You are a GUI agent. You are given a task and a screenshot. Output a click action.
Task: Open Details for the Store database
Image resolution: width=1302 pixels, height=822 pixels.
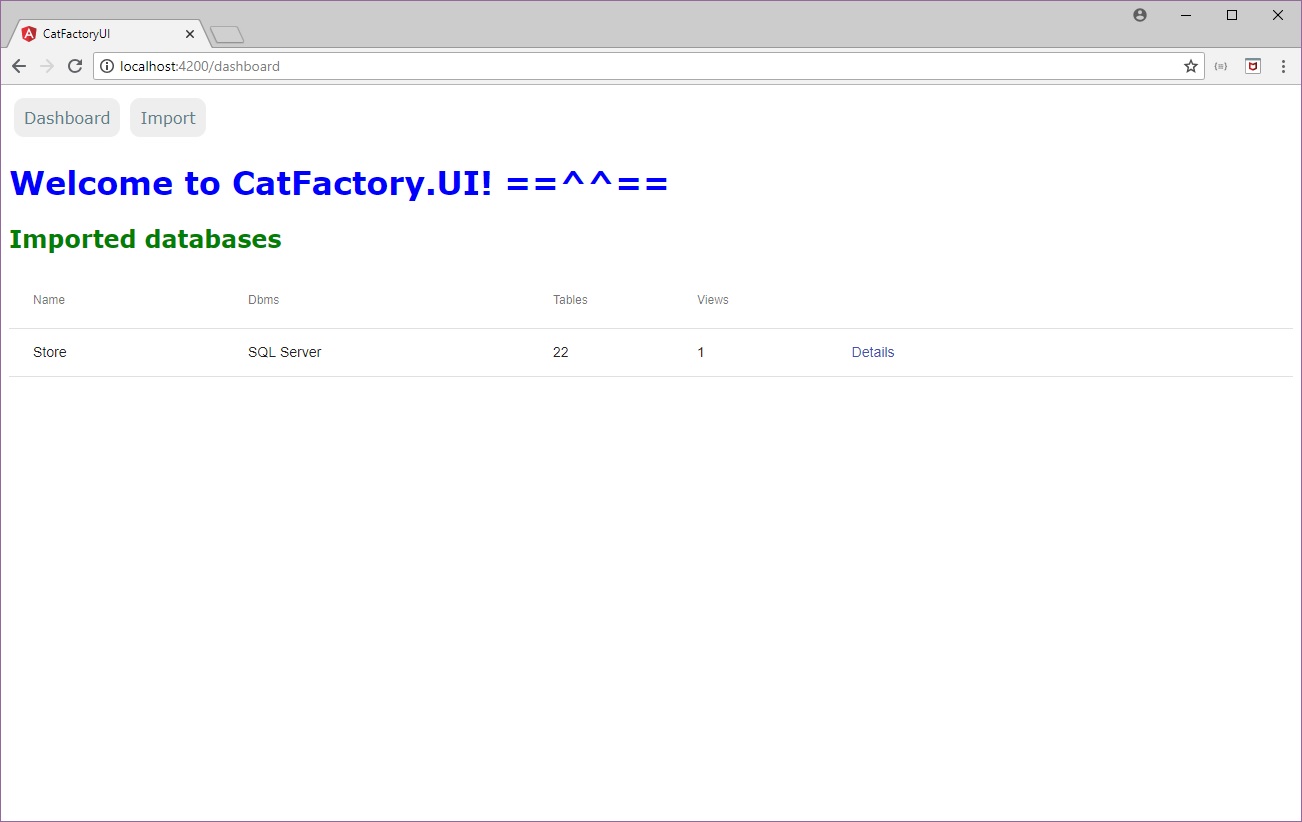click(872, 352)
